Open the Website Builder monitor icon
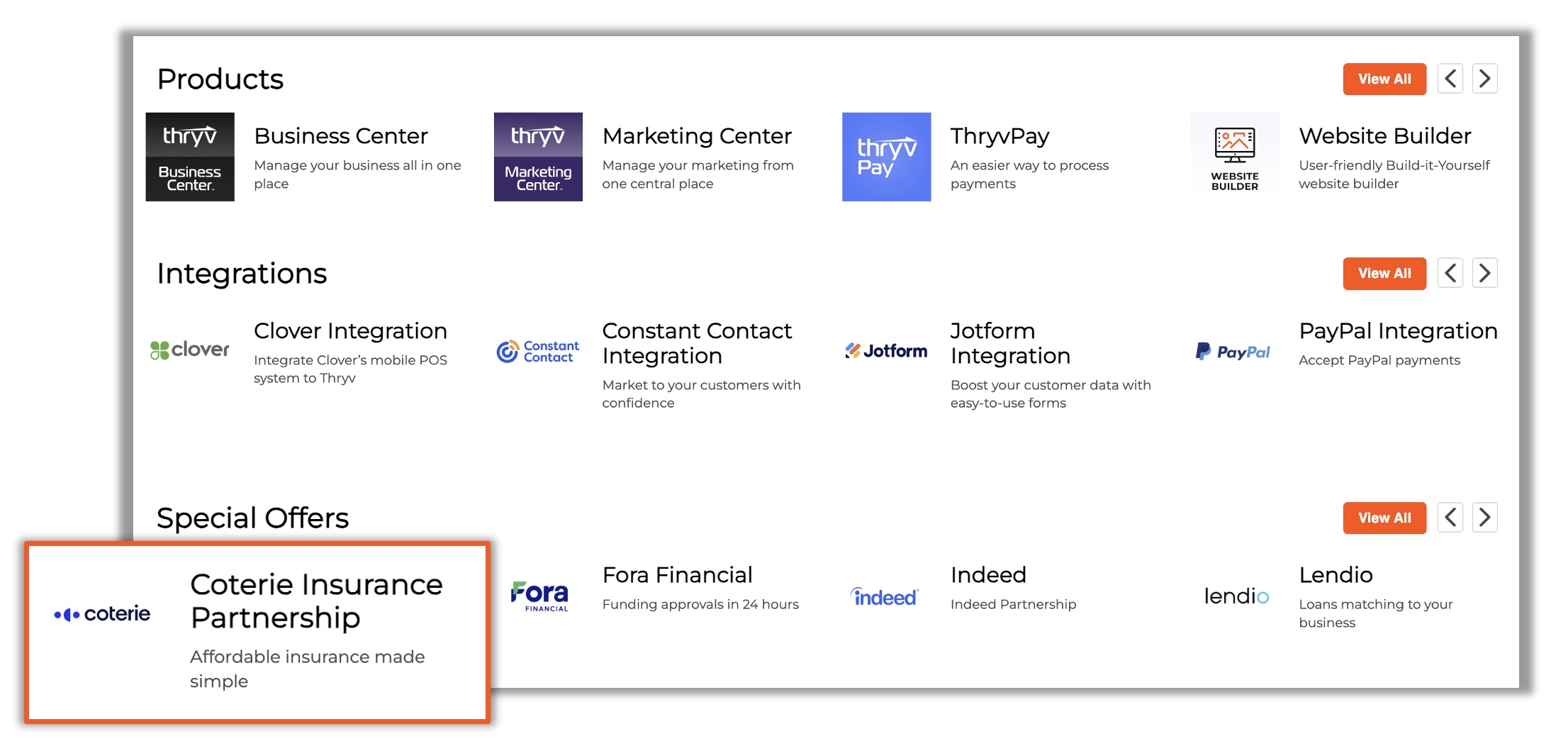Screen dimensions: 1568x746 (x=1234, y=157)
